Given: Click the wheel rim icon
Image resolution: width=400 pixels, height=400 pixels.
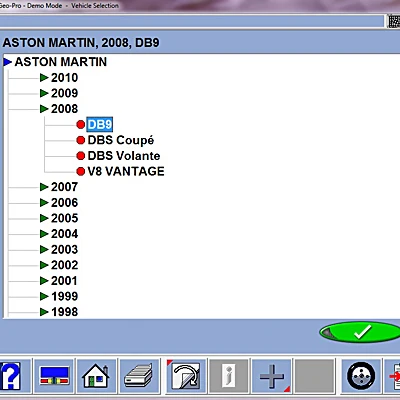Looking at the screenshot, I should 361,377.
